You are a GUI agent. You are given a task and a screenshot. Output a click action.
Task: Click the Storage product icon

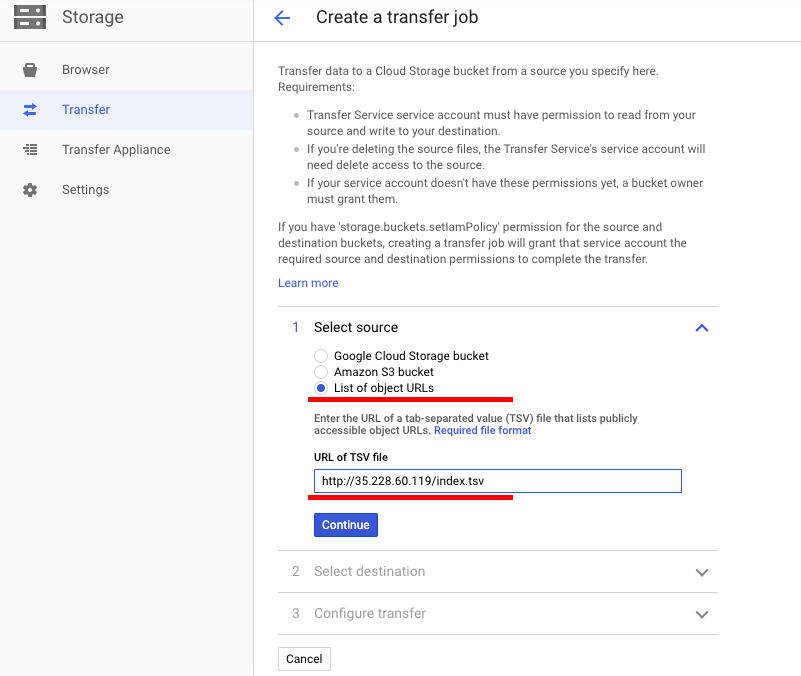point(29,17)
